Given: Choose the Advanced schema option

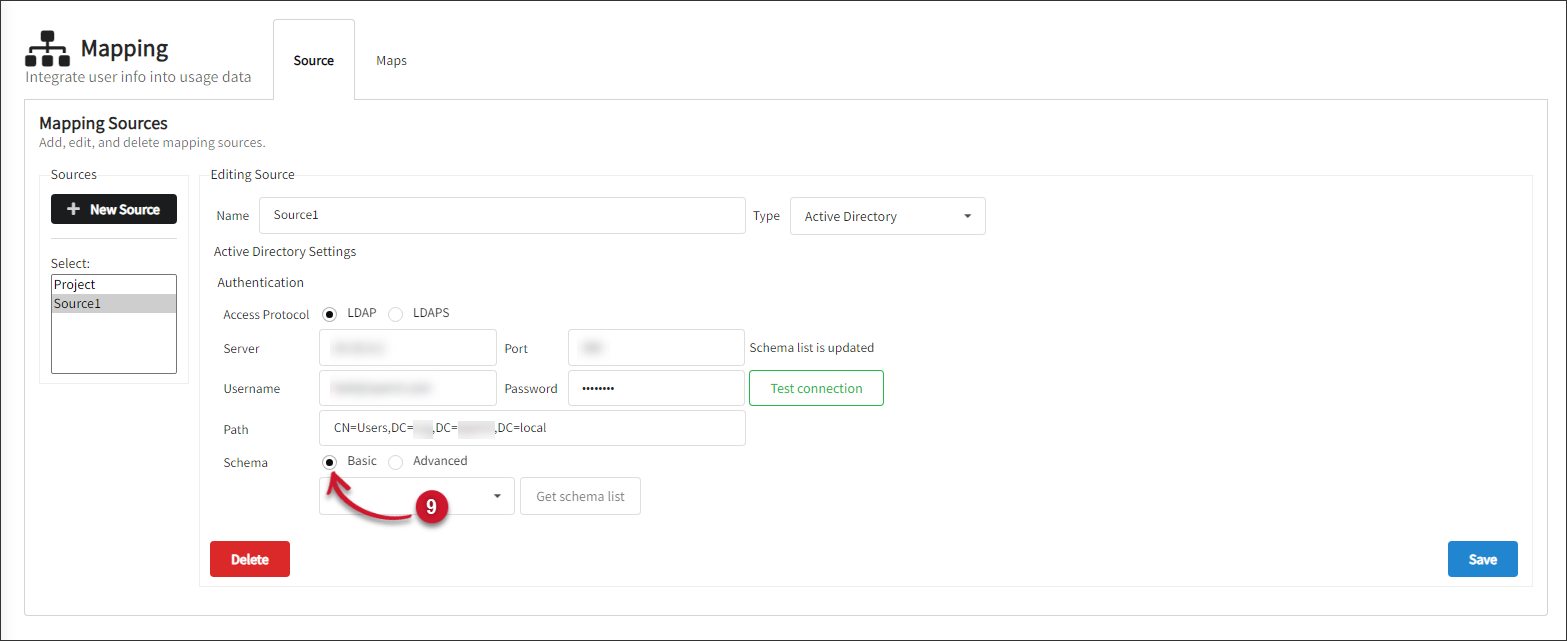Looking at the screenshot, I should pyautogui.click(x=395, y=461).
